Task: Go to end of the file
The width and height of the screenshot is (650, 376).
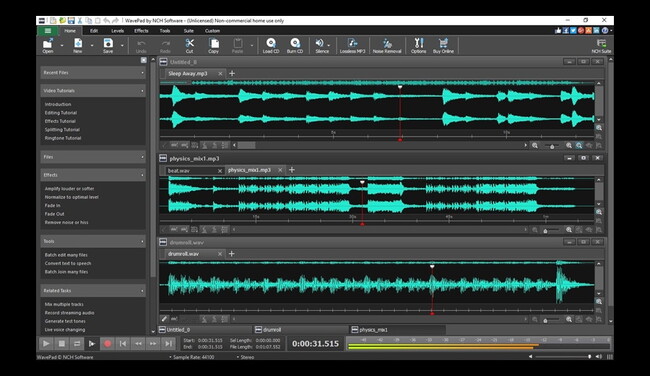Action: click(x=168, y=343)
